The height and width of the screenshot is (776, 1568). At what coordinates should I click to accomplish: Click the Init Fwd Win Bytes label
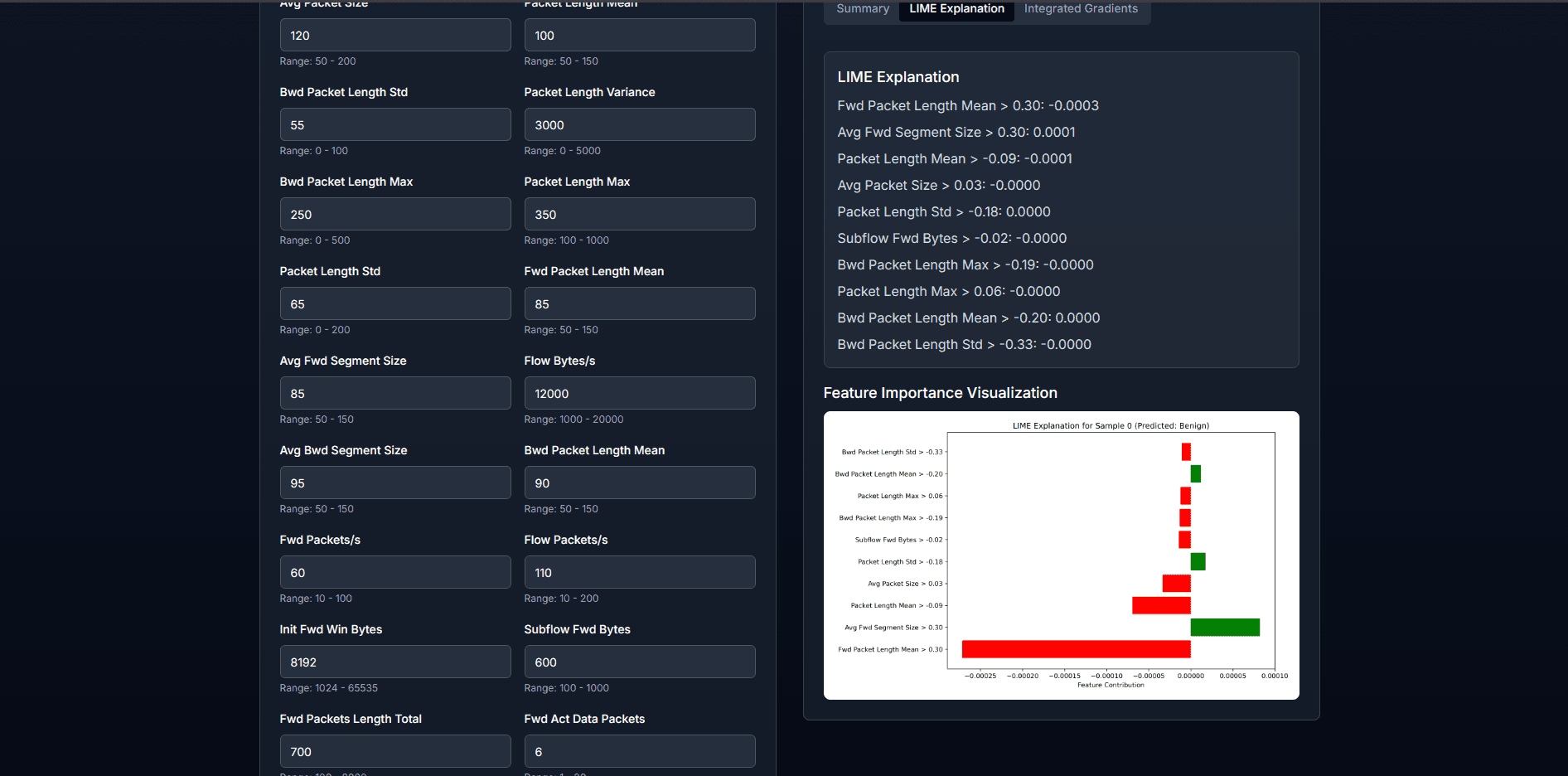tap(331, 629)
